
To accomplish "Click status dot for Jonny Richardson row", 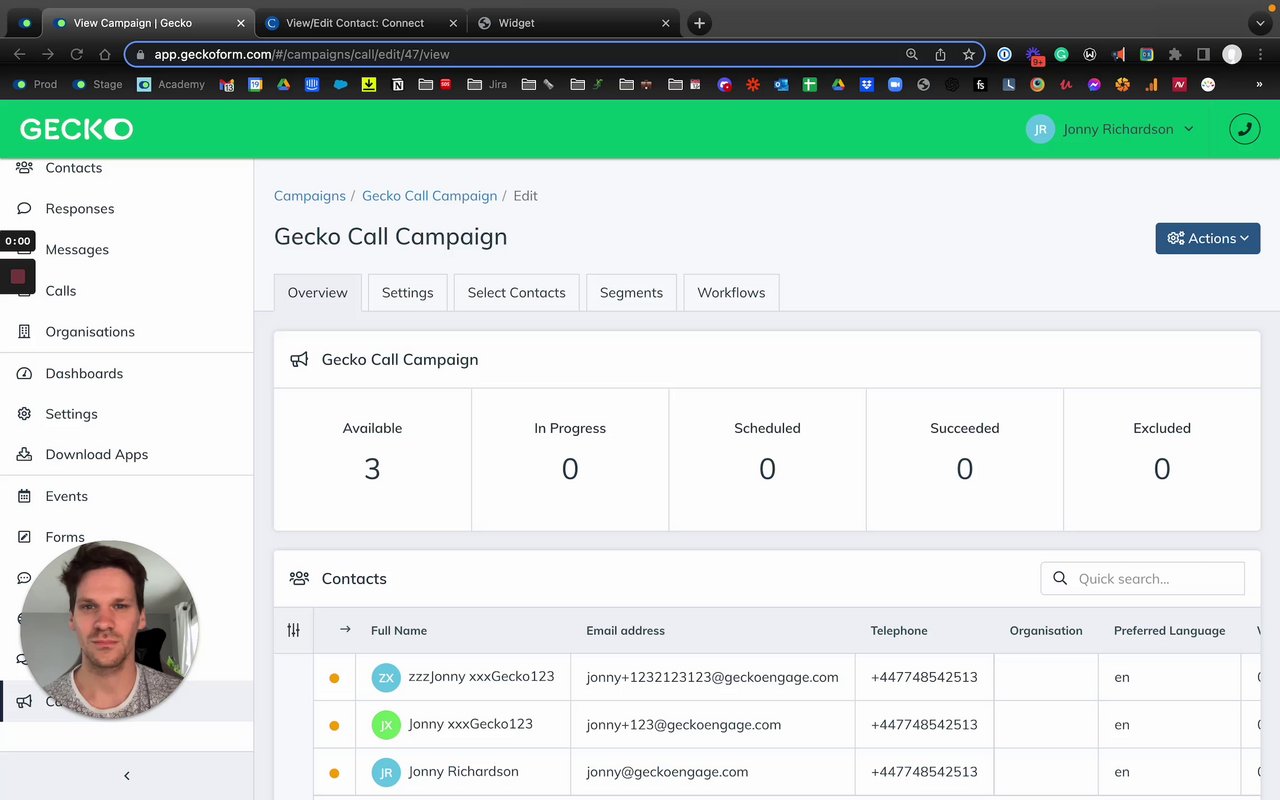I will [334, 772].
